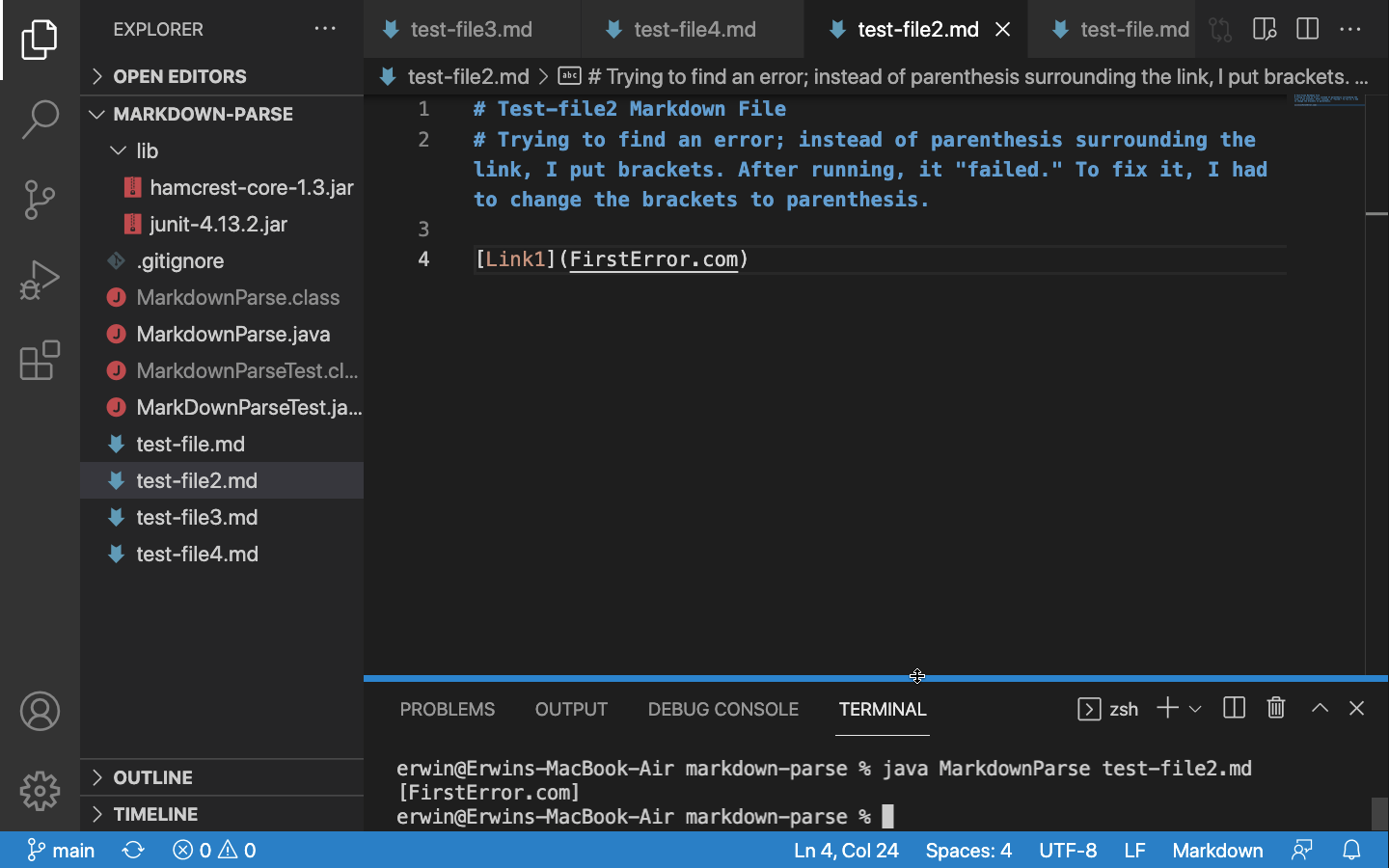This screenshot has height=868, width=1389.
Task: Check out a branch via main in the status bar
Action: coord(61,850)
